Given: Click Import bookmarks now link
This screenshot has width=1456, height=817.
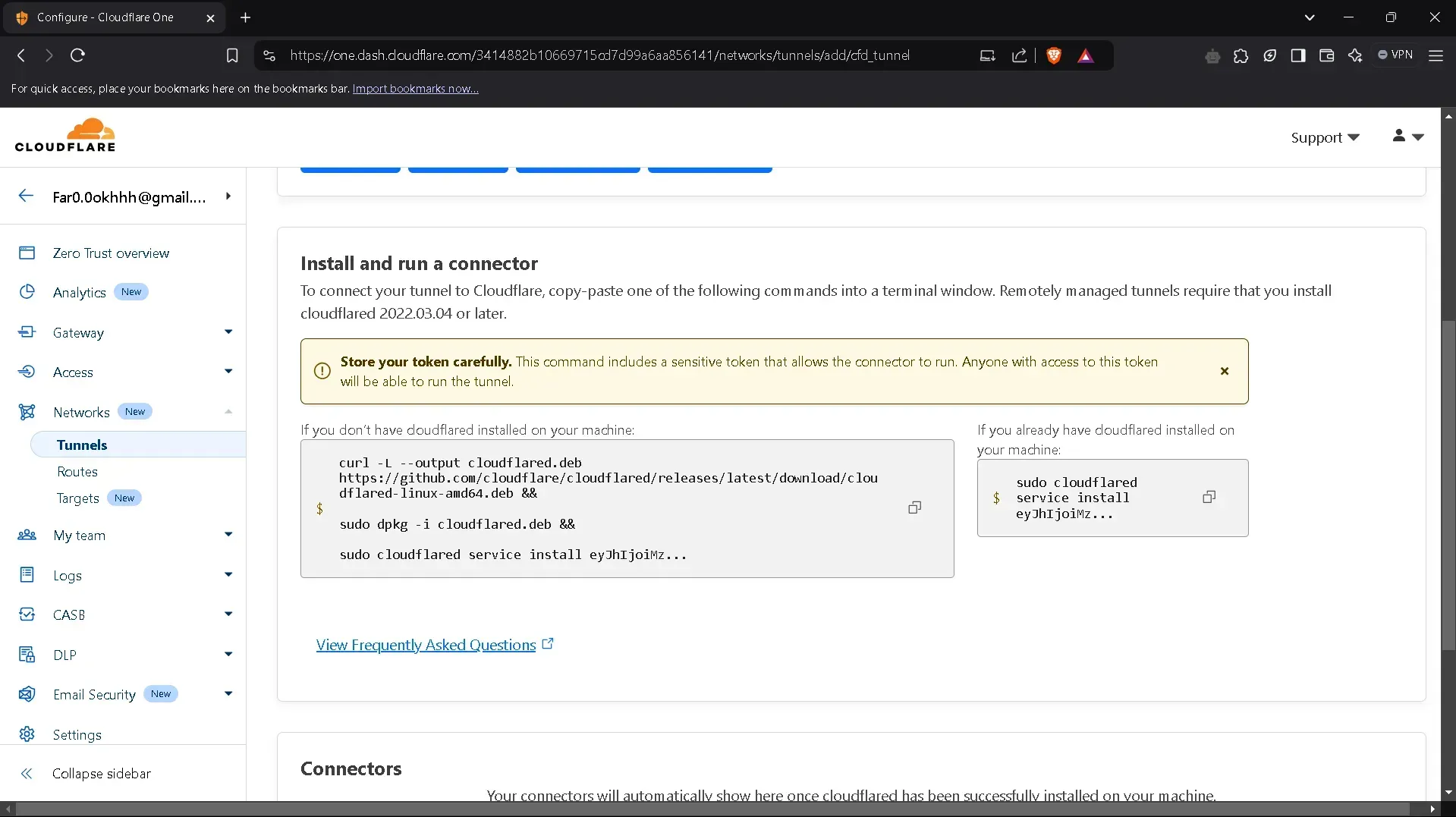Looking at the screenshot, I should click(415, 89).
